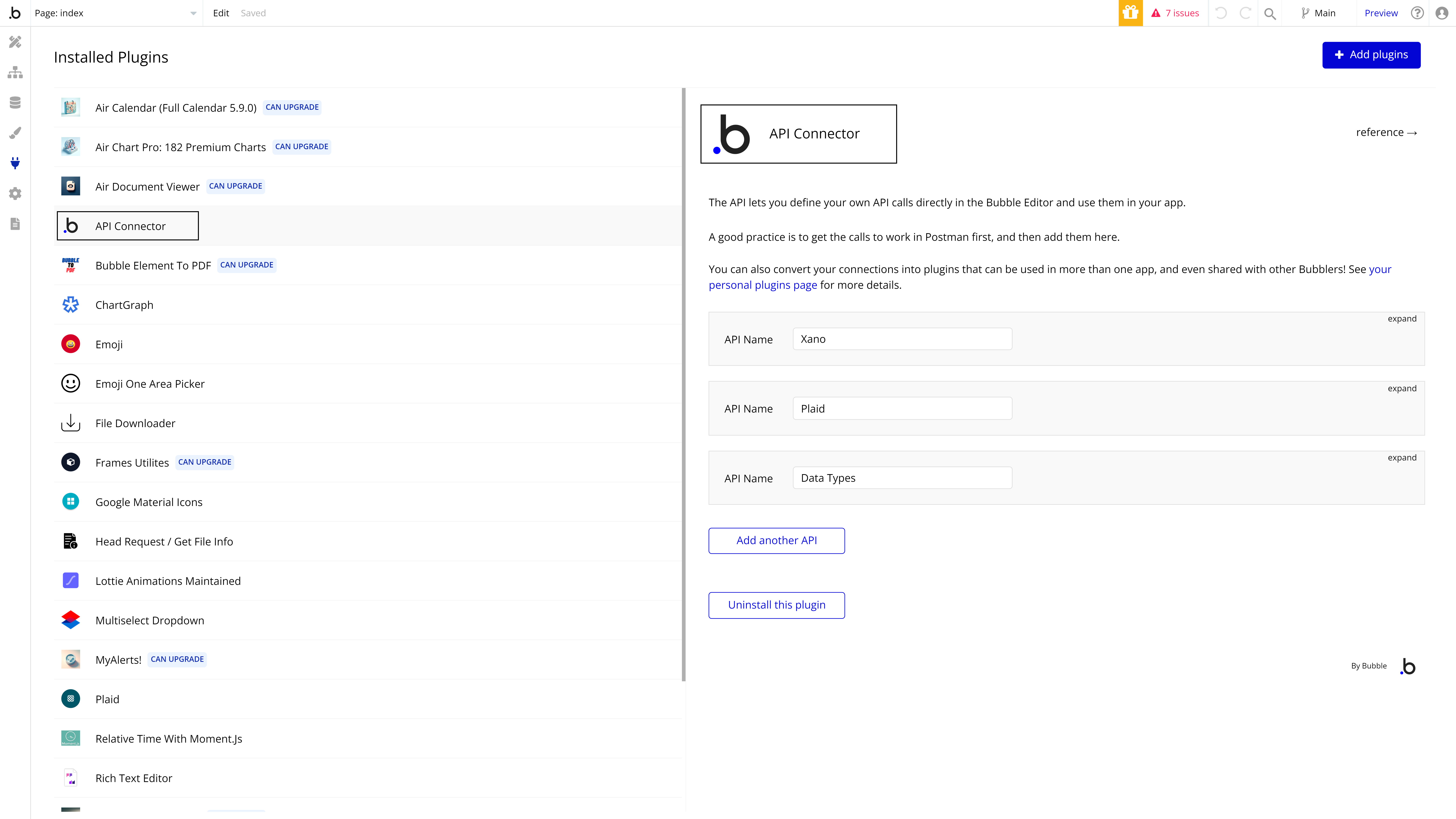The height and width of the screenshot is (819, 1456).
Task: Open the Logs document icon in sidebar
Action: [15, 224]
